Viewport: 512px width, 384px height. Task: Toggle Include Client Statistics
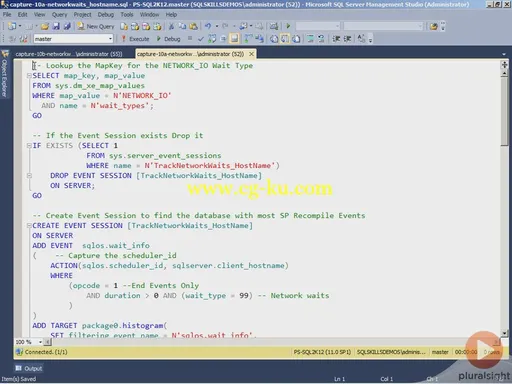click(259, 39)
